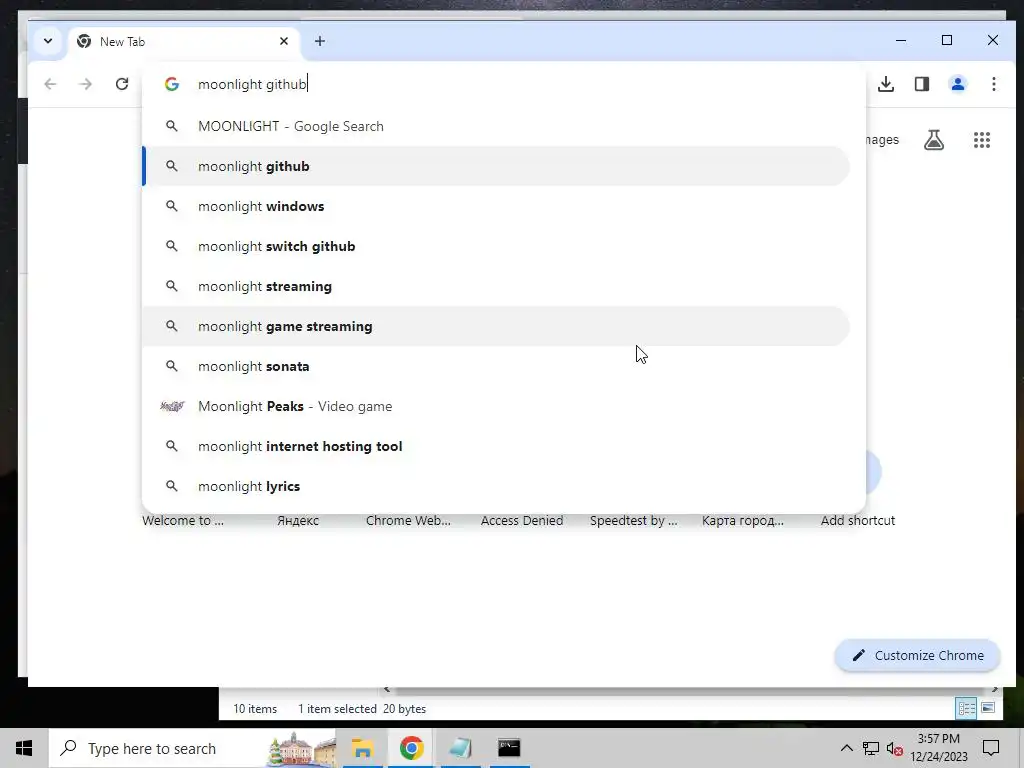Toggle the Chrome side panel icon
Image resolution: width=1024 pixels, height=768 pixels.
pyautogui.click(x=921, y=84)
